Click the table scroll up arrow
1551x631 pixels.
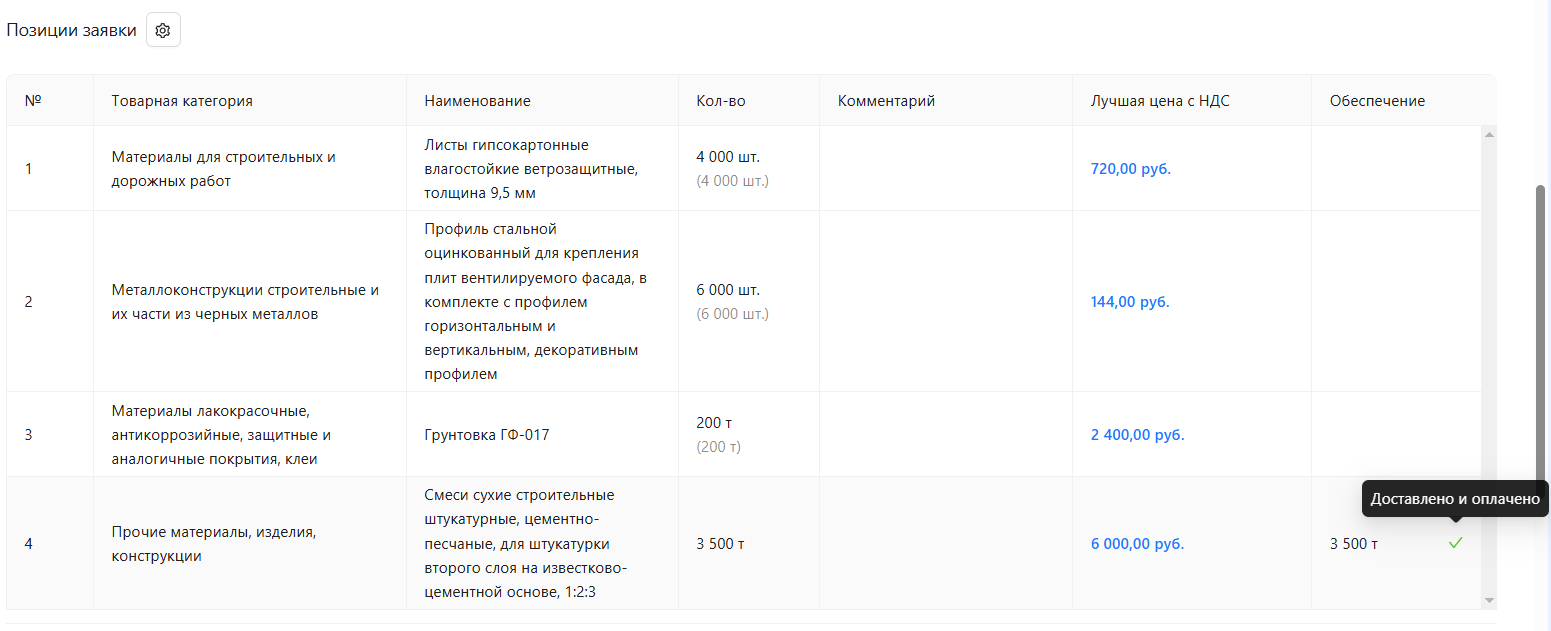[1489, 134]
